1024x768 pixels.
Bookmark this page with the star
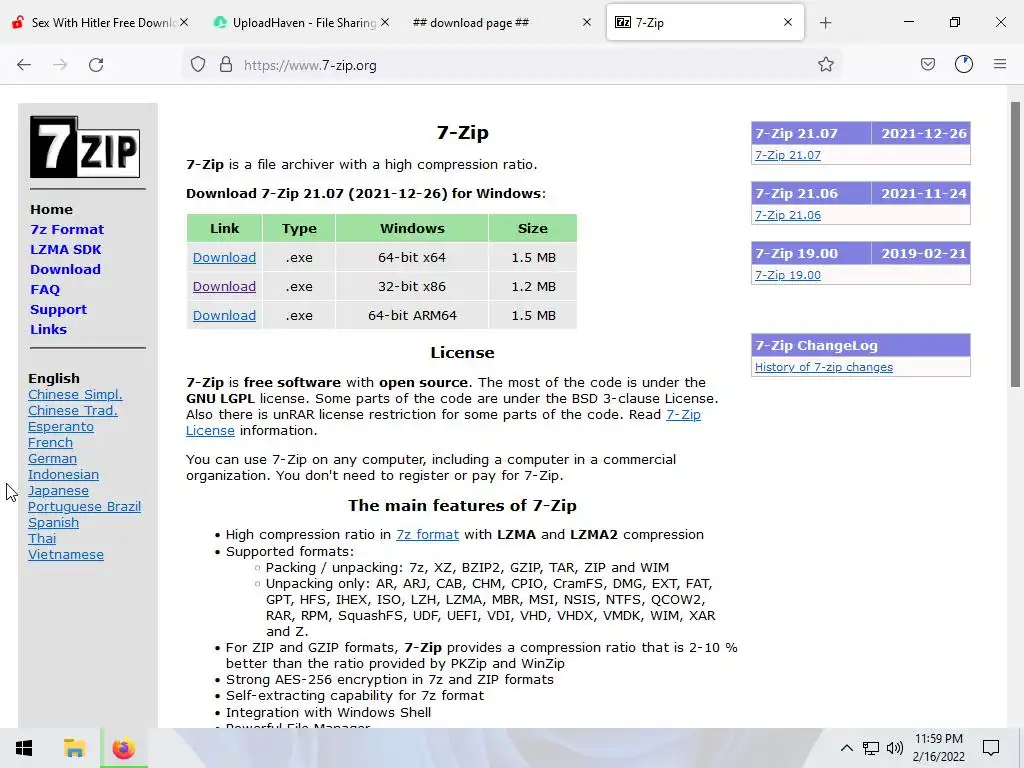(x=825, y=65)
